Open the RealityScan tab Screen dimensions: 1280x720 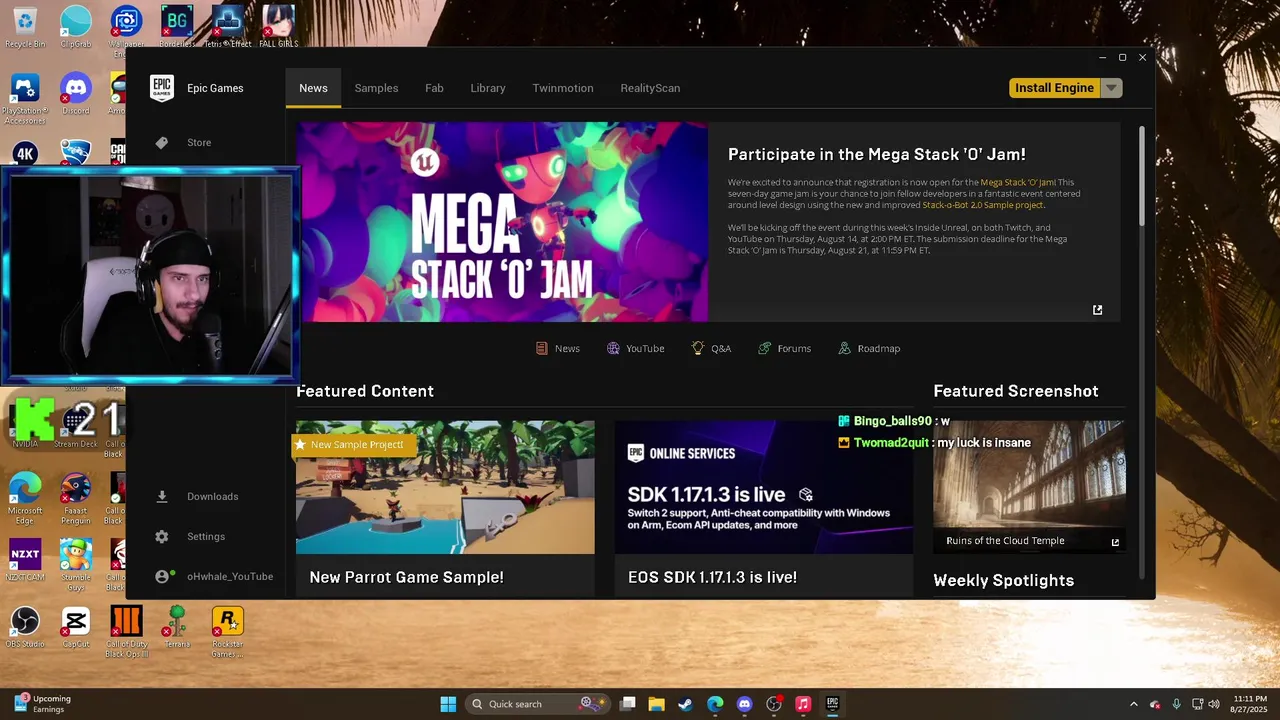coord(650,88)
